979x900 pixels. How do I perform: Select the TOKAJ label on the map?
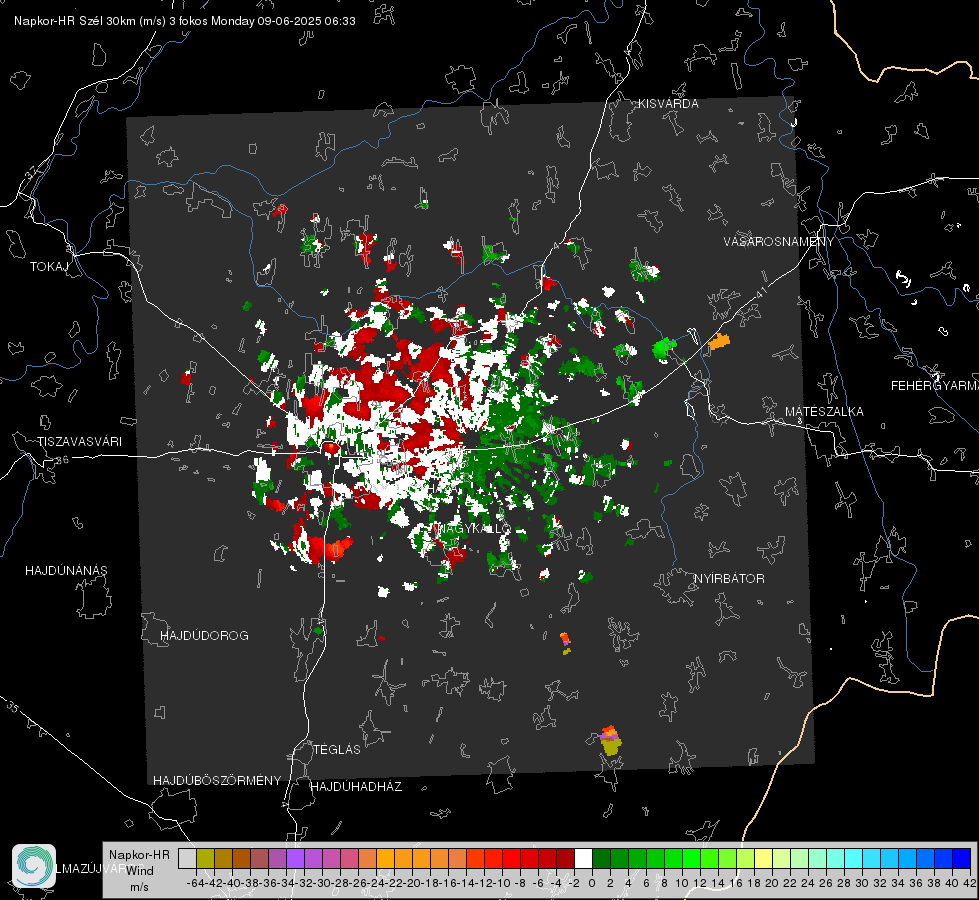(49, 267)
